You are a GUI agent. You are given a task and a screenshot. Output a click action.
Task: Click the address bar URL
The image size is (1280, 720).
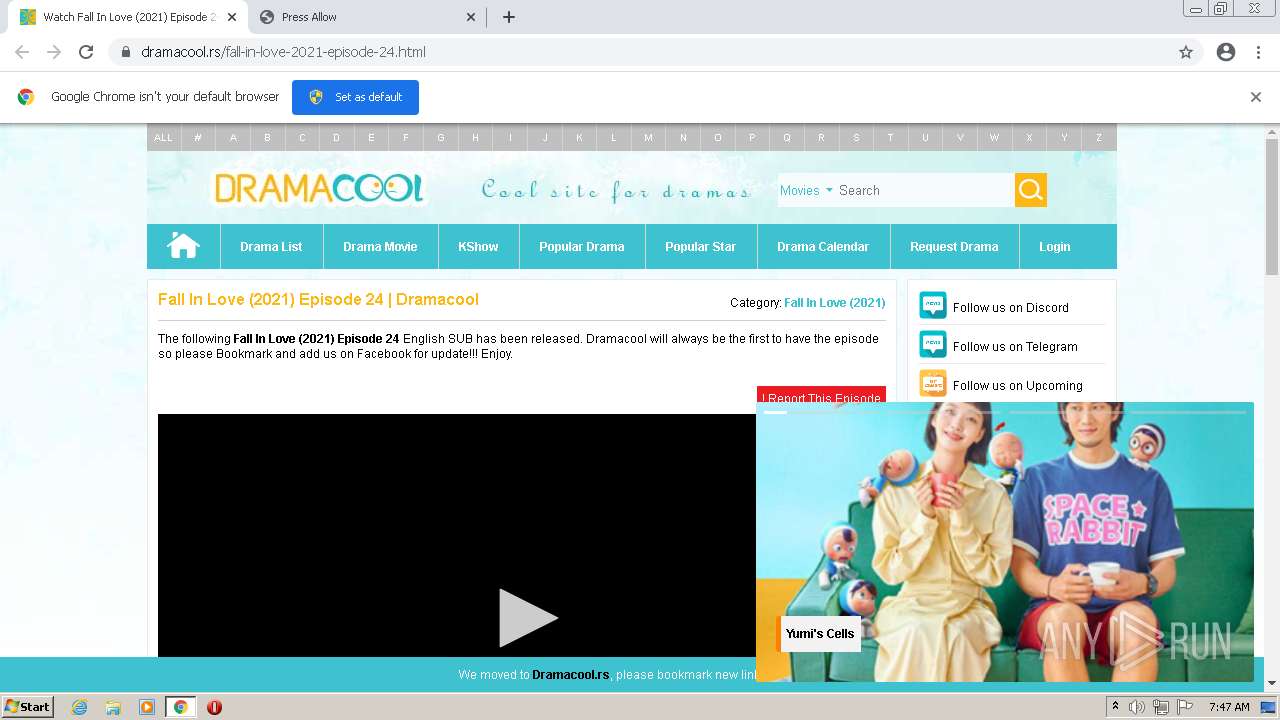pos(283,52)
